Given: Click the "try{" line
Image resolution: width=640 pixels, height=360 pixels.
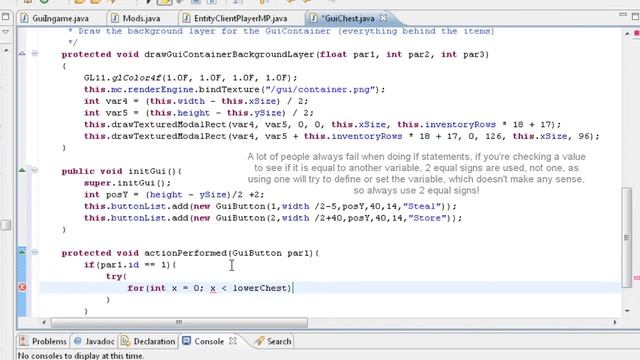Looking at the screenshot, I should click(x=116, y=276).
